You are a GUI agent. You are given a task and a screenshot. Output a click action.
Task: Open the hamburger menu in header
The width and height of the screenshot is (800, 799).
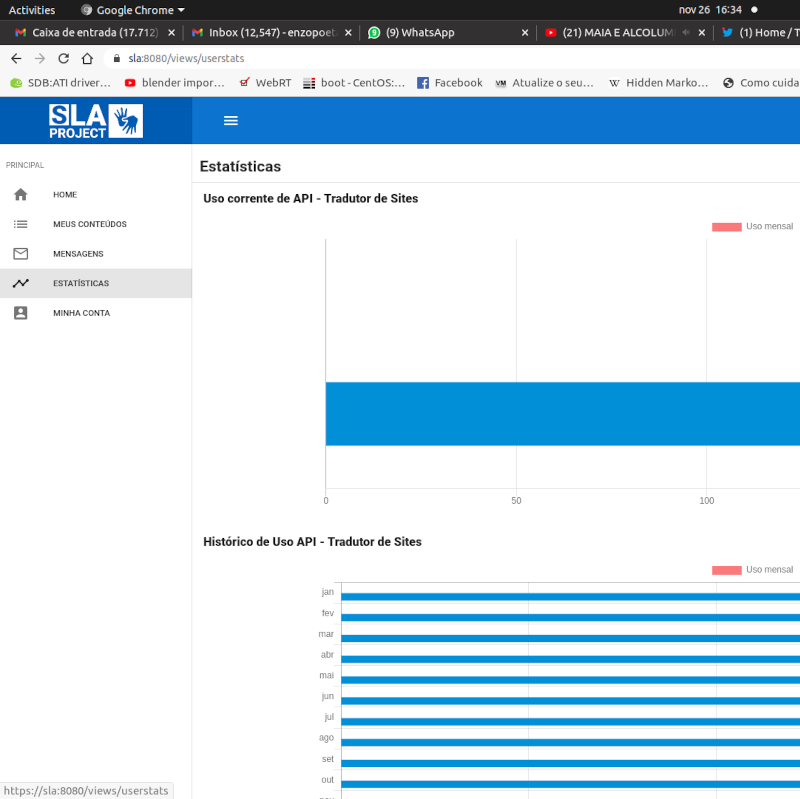(x=231, y=121)
